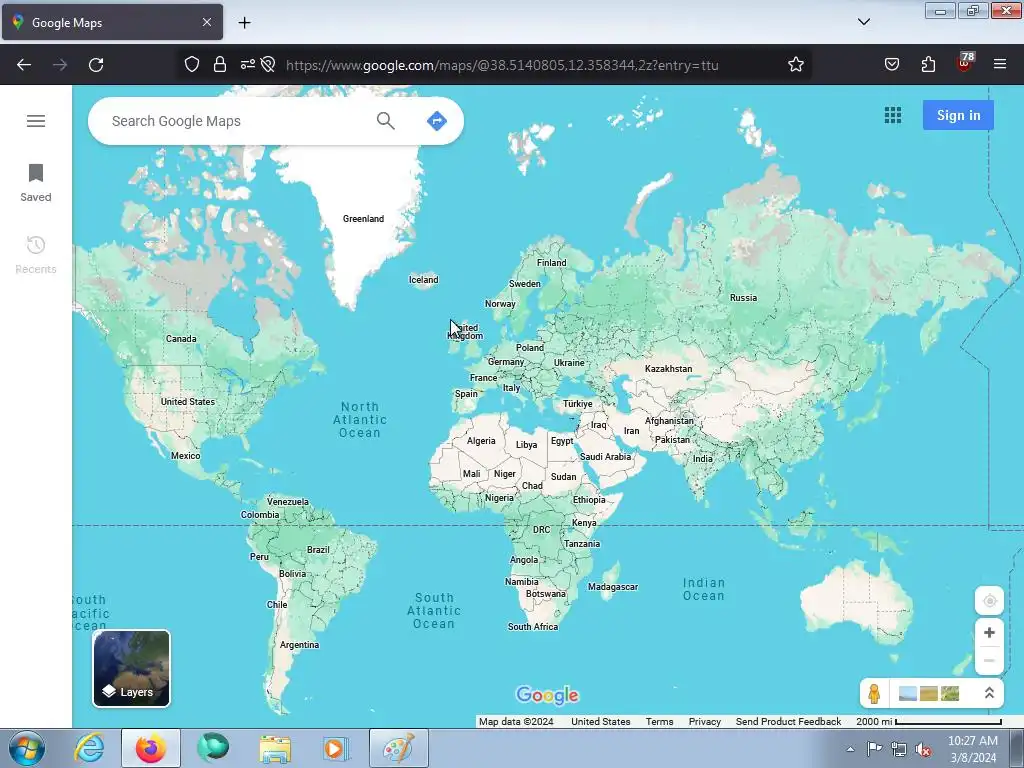Click the Madagascar label on map
The width and height of the screenshot is (1024, 768).
[x=613, y=587]
